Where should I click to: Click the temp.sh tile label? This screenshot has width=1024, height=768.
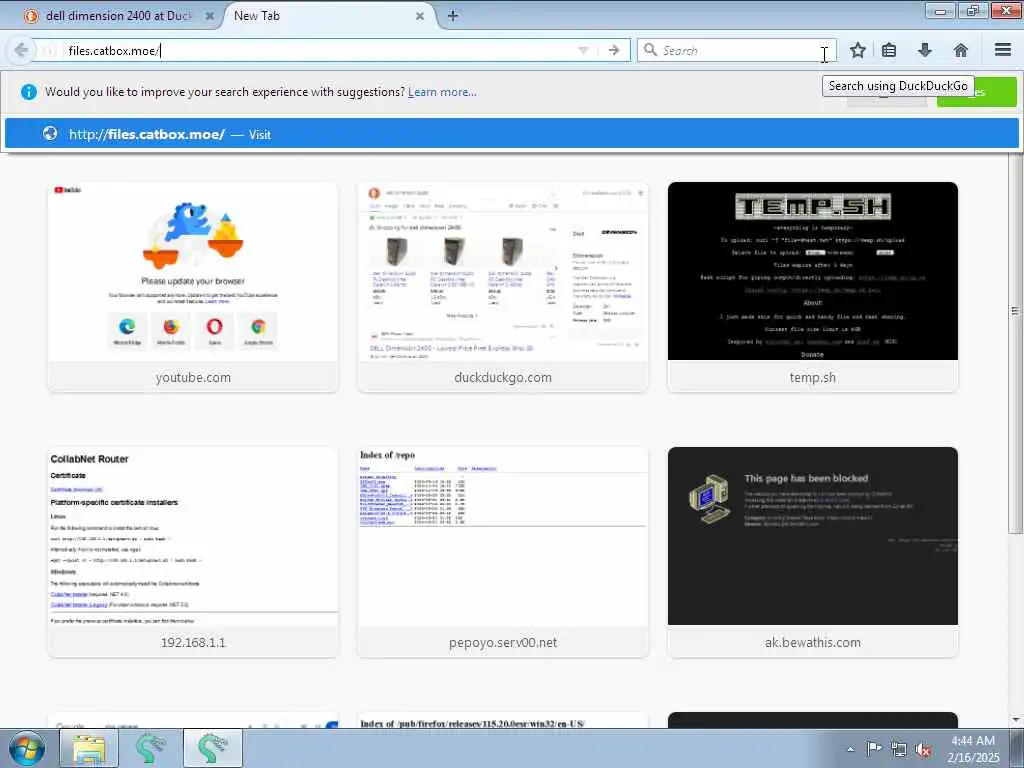click(812, 377)
